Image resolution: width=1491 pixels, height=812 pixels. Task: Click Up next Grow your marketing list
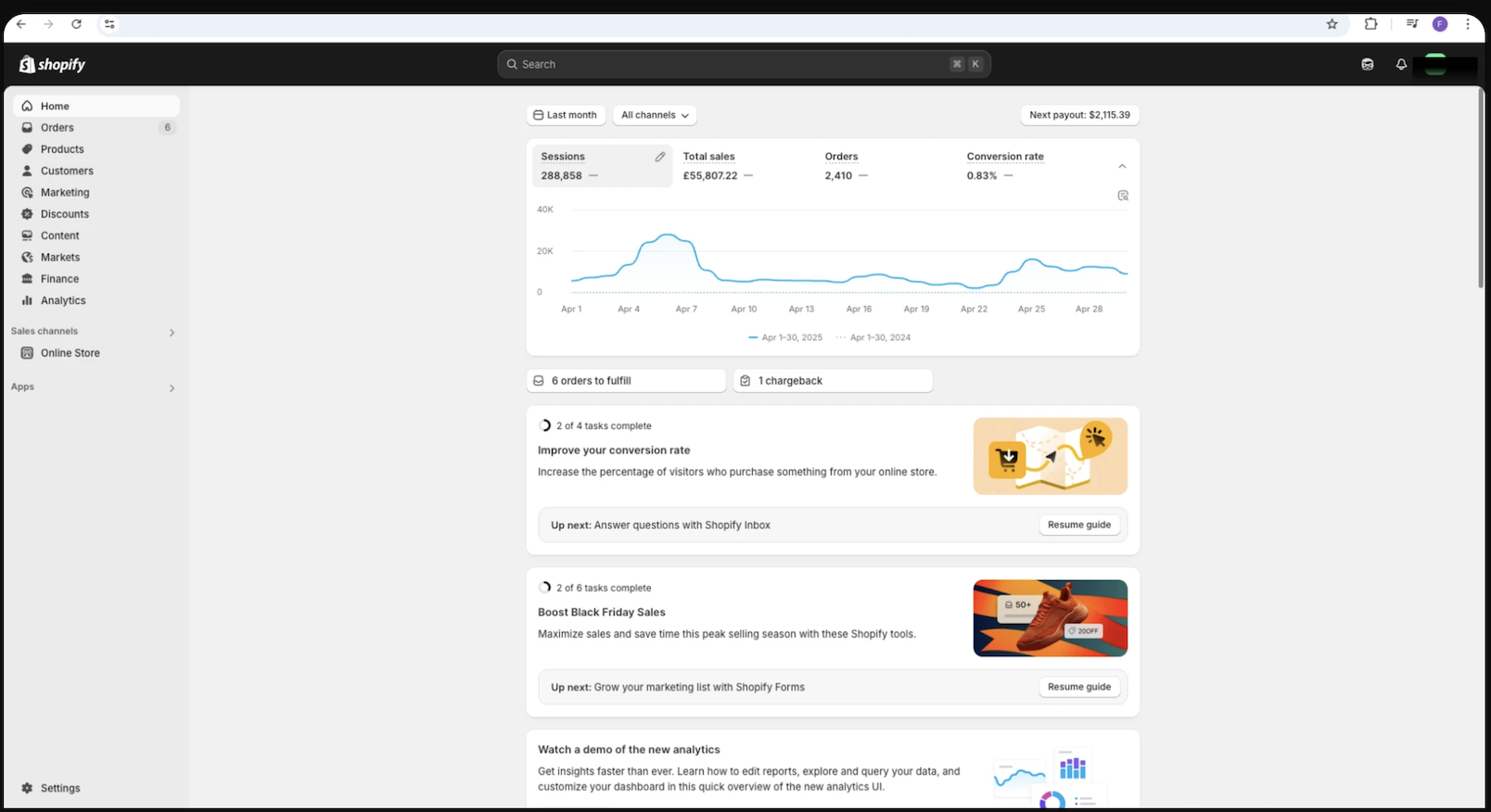(x=678, y=688)
